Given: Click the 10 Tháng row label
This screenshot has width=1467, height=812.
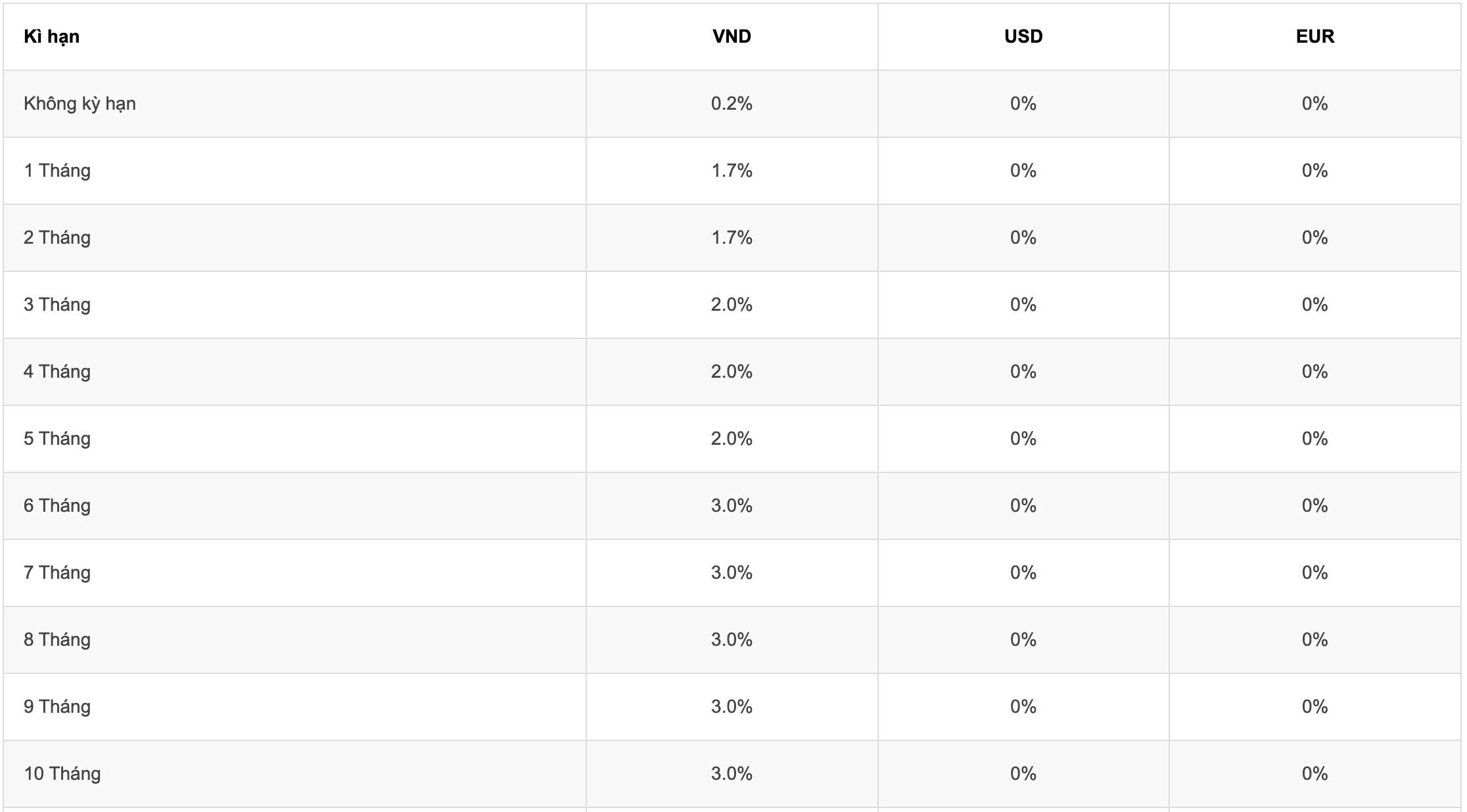Looking at the screenshot, I should (62, 774).
